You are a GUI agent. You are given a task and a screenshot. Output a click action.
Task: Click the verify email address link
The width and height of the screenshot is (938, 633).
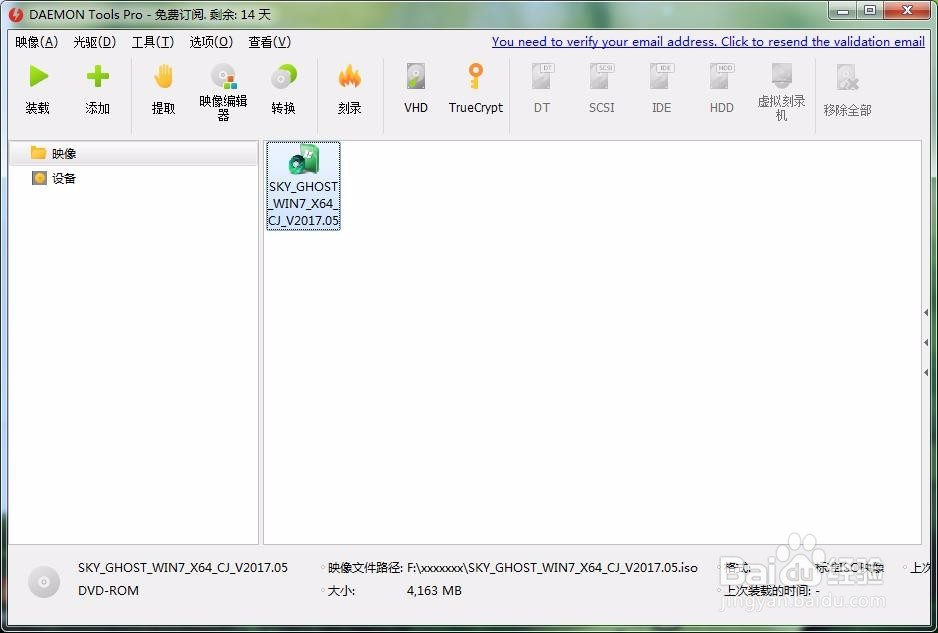(708, 42)
